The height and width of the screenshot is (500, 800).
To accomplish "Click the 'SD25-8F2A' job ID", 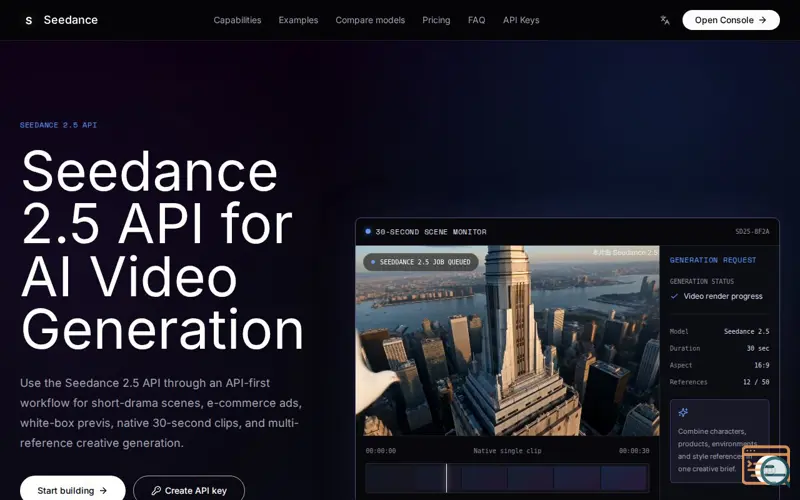I will pyautogui.click(x=752, y=232).
